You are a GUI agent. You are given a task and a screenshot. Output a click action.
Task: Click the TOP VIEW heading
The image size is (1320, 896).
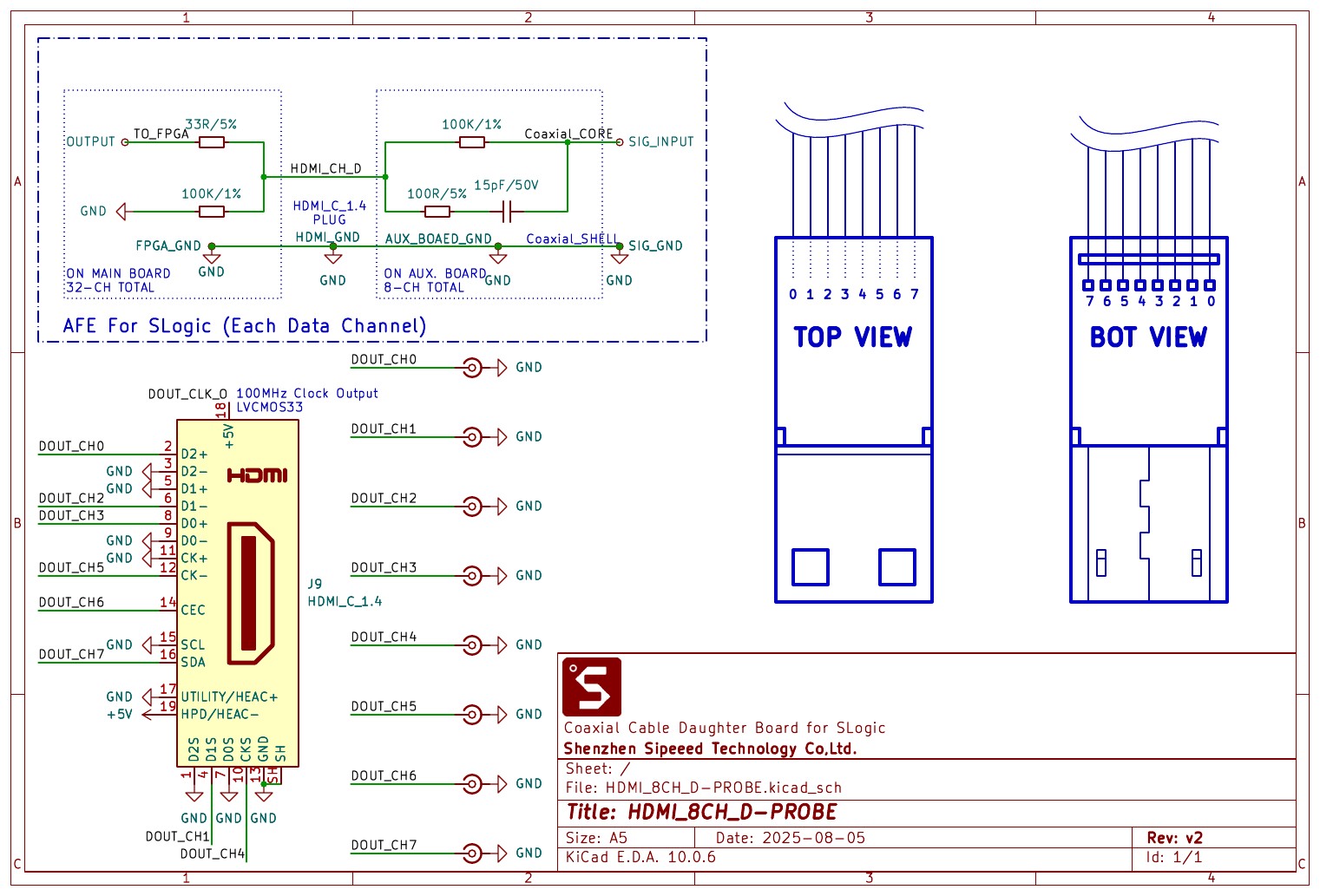(x=853, y=337)
